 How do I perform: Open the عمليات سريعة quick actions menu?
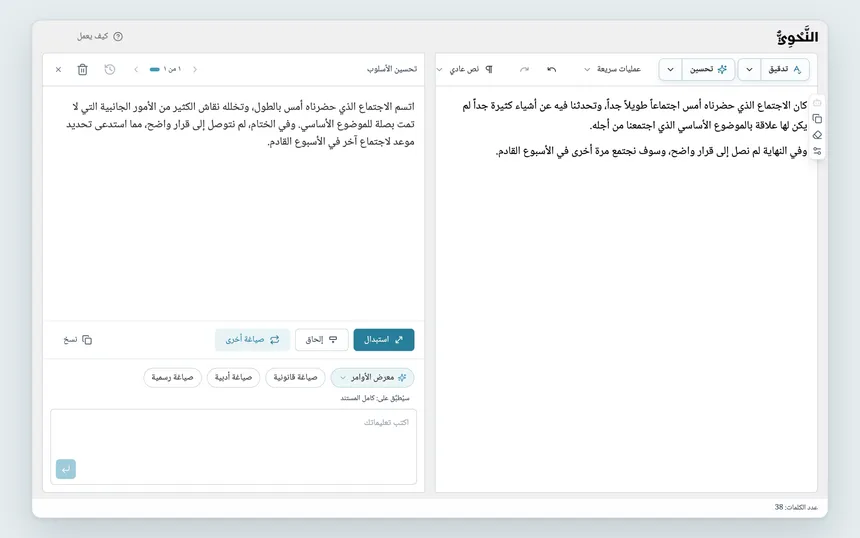[x=612, y=69]
